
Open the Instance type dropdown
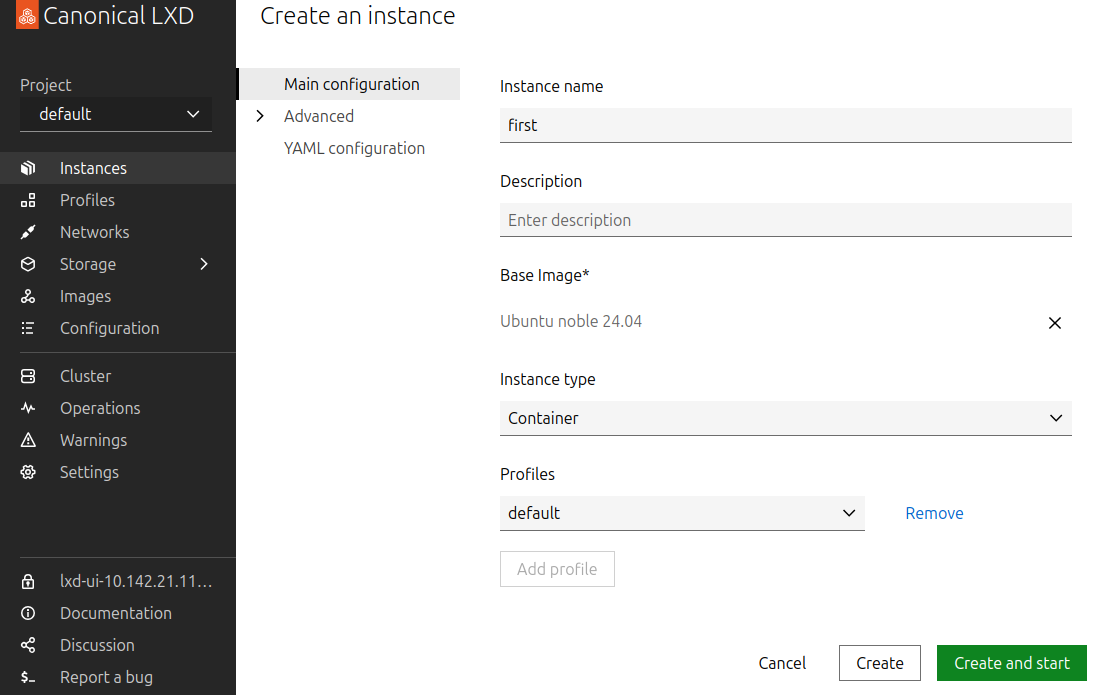point(785,418)
